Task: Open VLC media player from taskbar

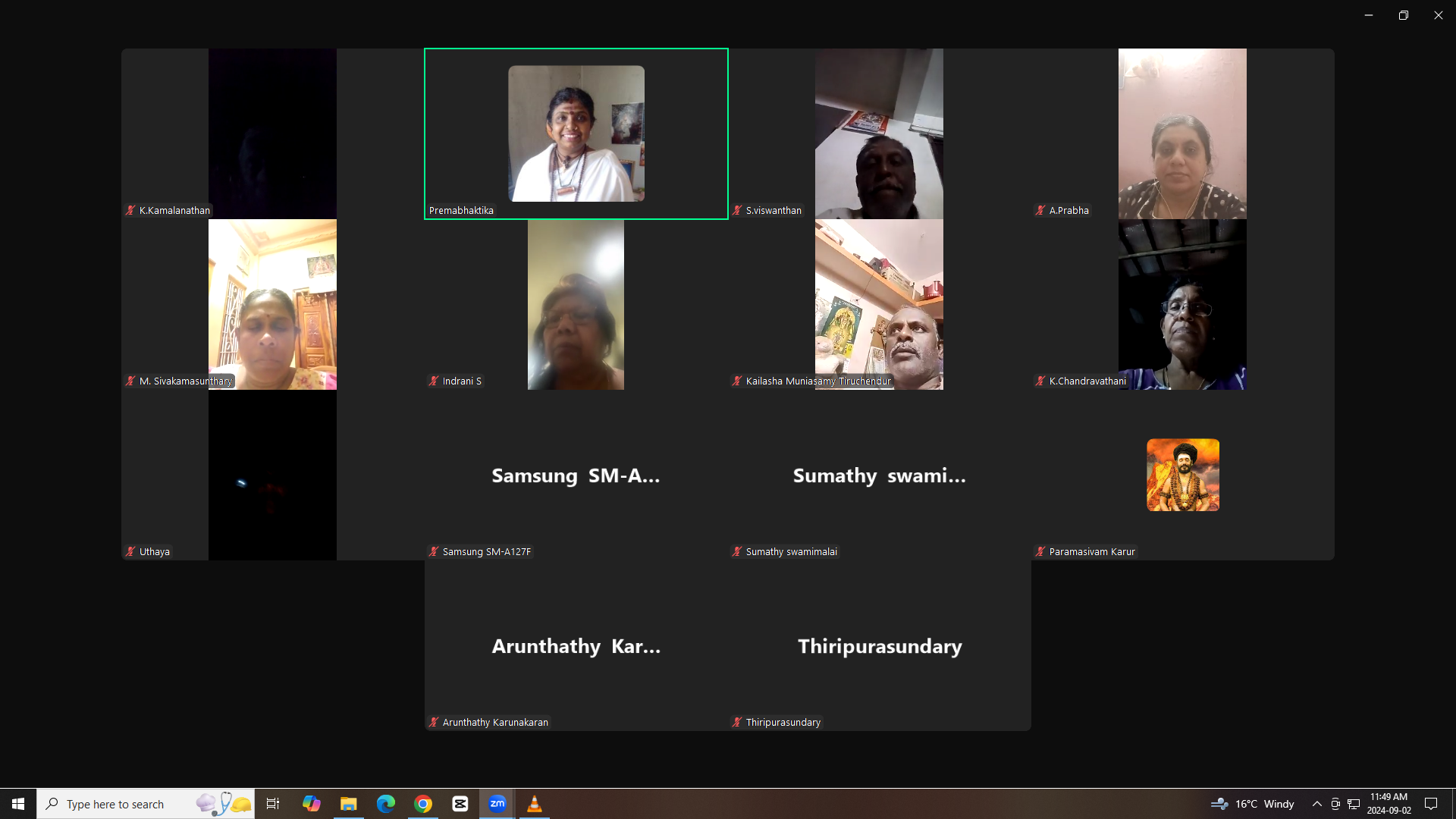Action: coord(535,804)
